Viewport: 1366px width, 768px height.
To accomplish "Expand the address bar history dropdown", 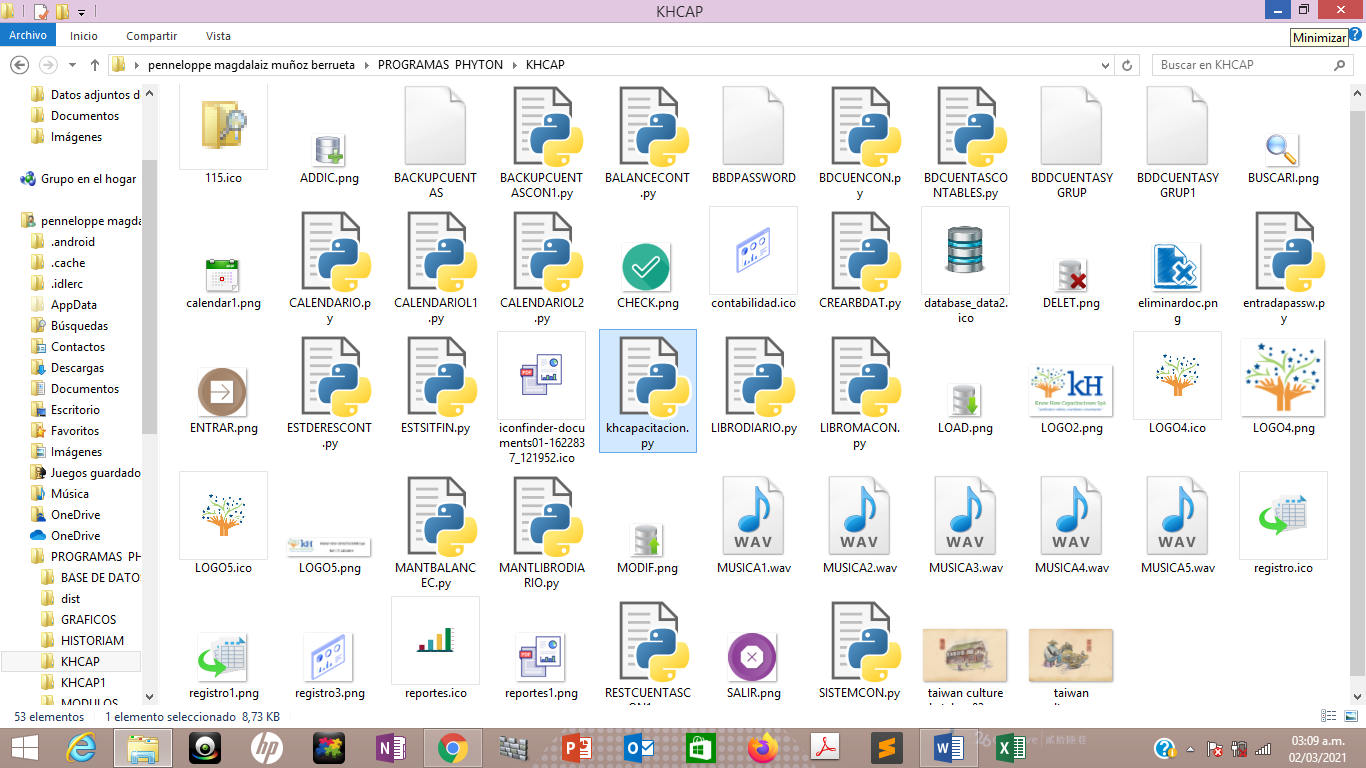I will coord(1105,65).
